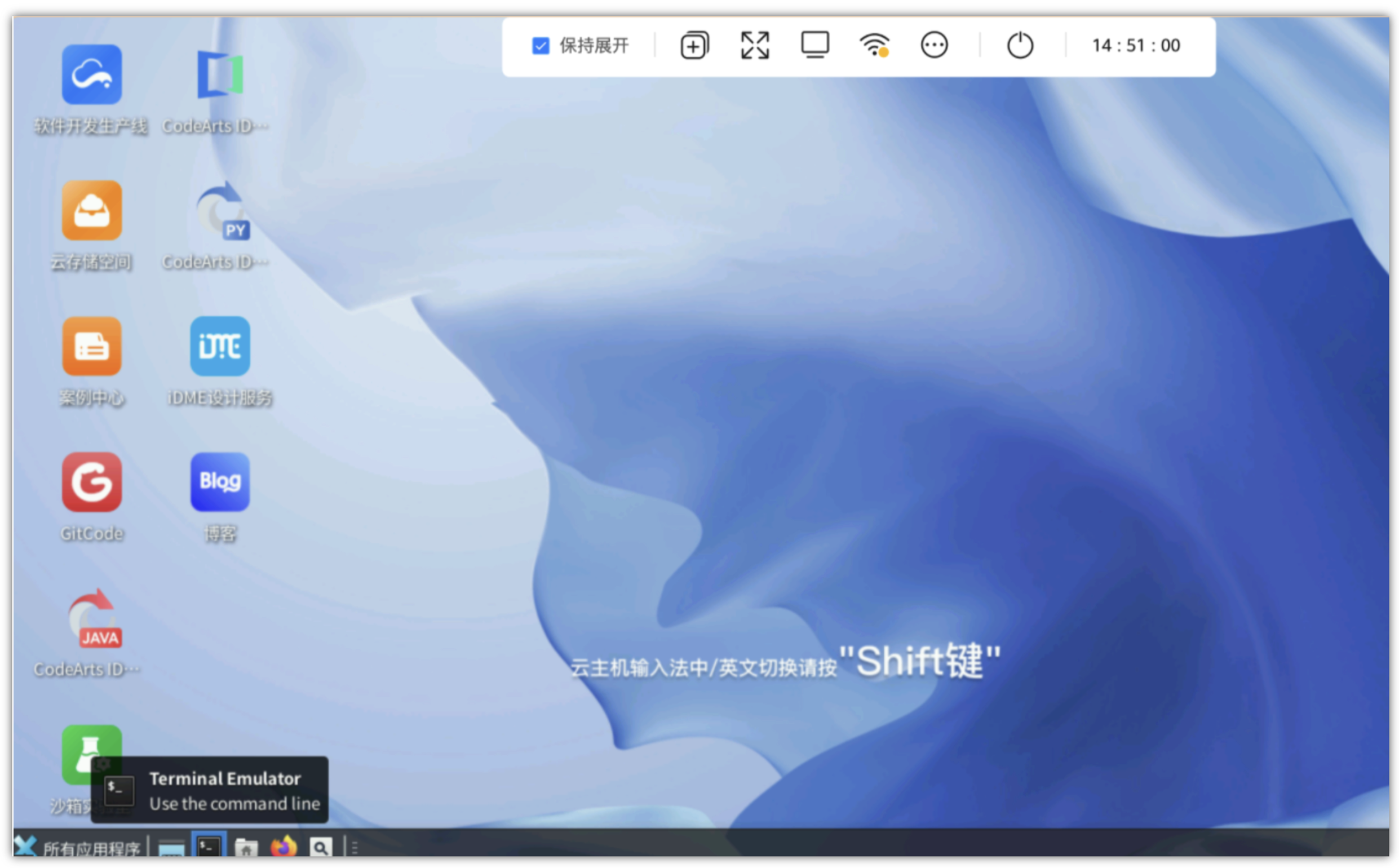Check the Wi-Fi network status icon
This screenshot has width=1399, height=868.
(874, 45)
